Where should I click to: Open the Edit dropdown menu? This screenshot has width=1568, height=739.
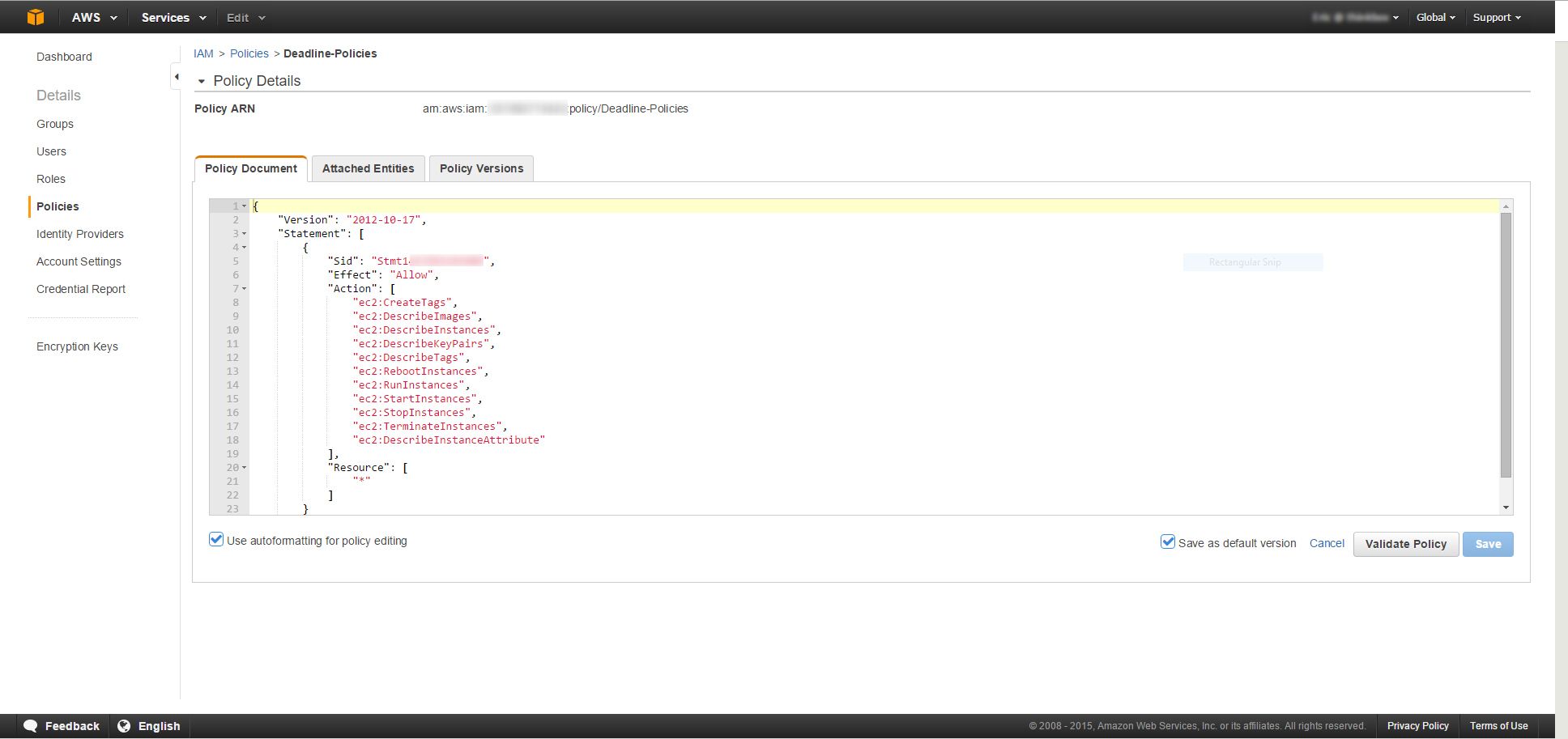click(x=245, y=17)
